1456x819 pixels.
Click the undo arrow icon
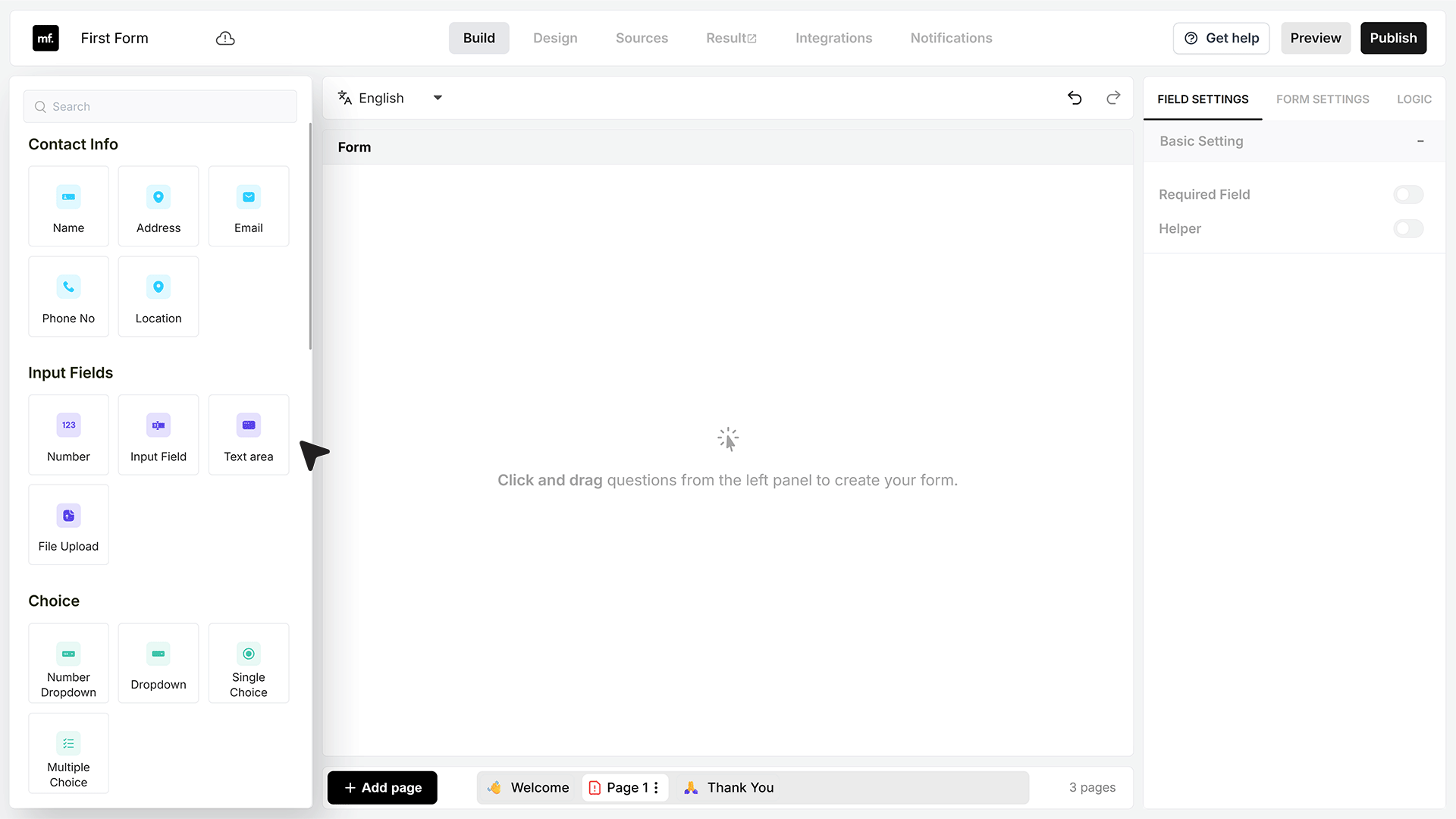1075,98
